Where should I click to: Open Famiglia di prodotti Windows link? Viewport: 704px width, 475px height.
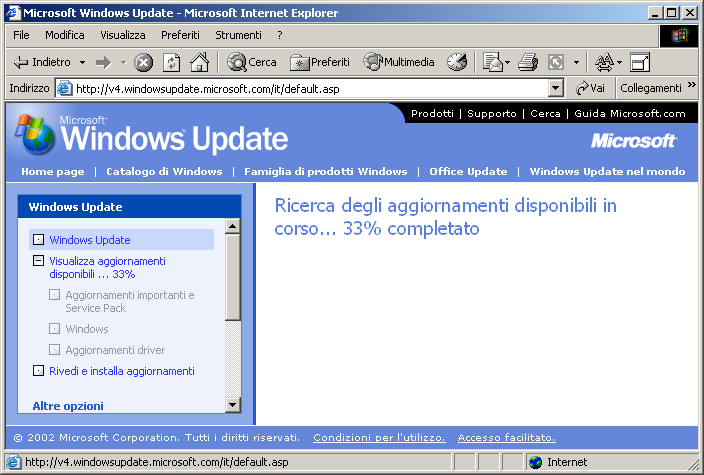point(326,172)
